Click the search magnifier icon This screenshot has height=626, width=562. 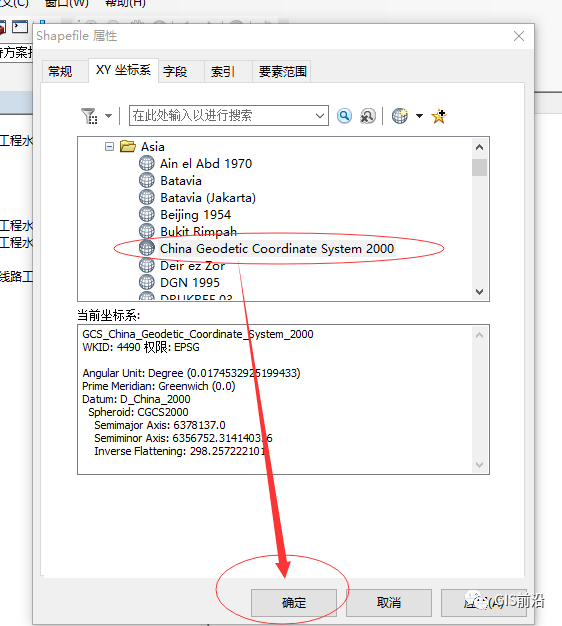[x=344, y=116]
